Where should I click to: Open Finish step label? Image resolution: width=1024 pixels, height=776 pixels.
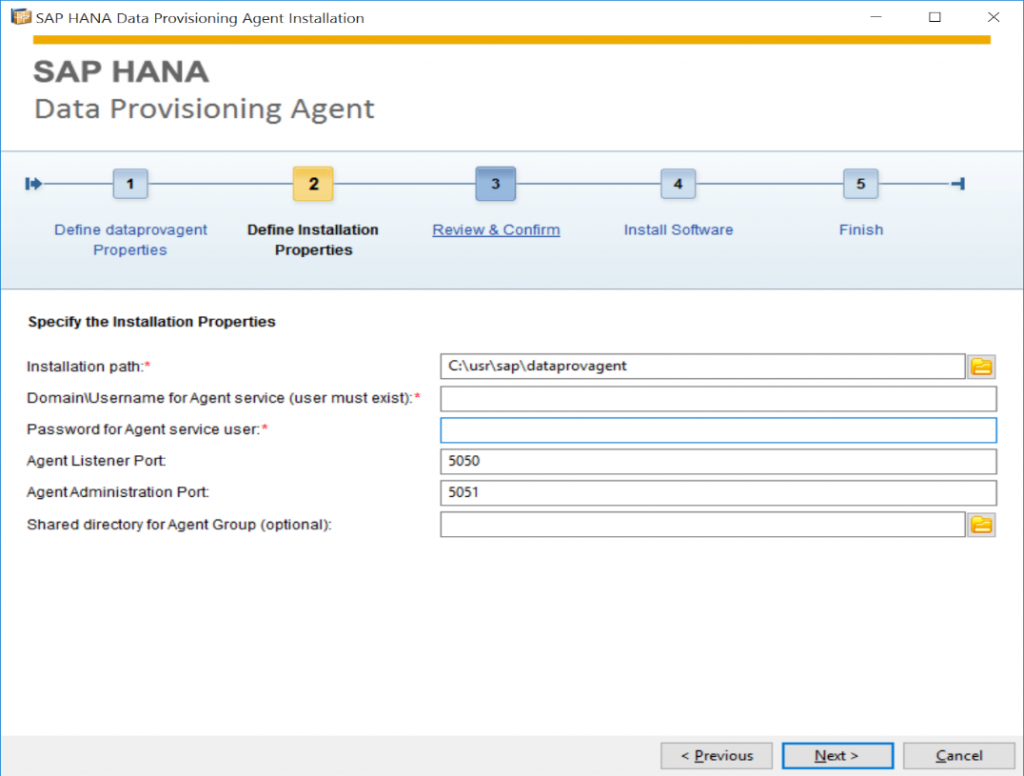click(x=861, y=230)
